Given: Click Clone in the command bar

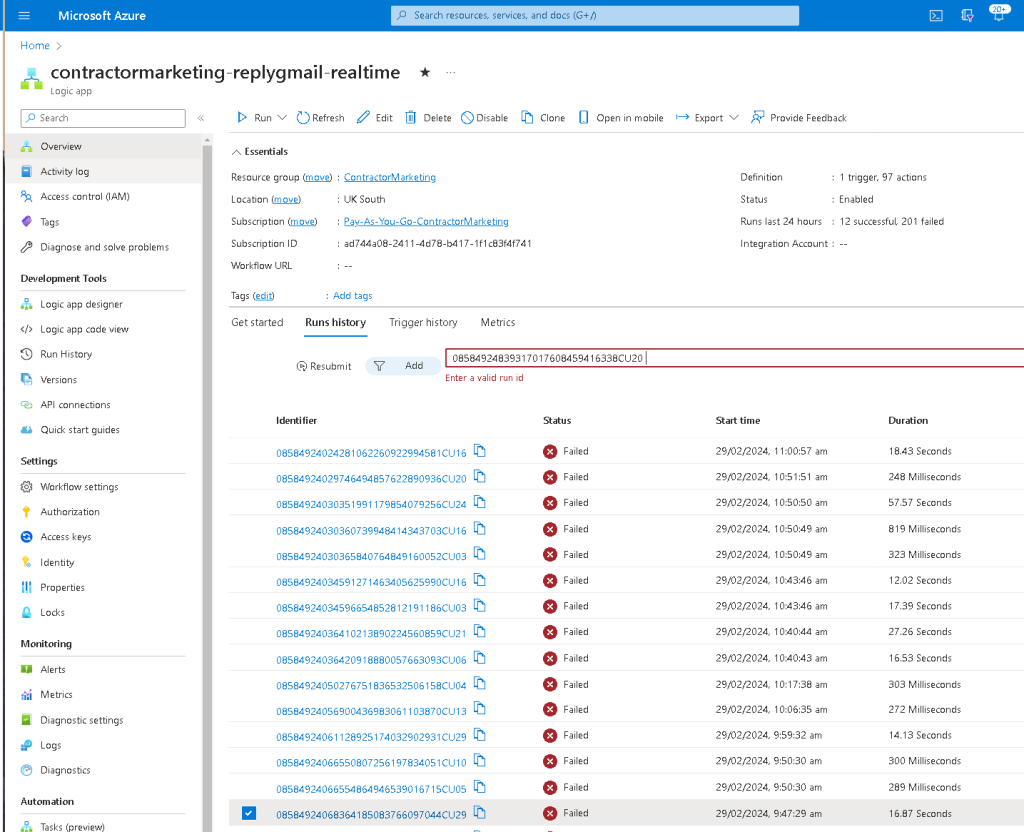Looking at the screenshot, I should point(543,118).
